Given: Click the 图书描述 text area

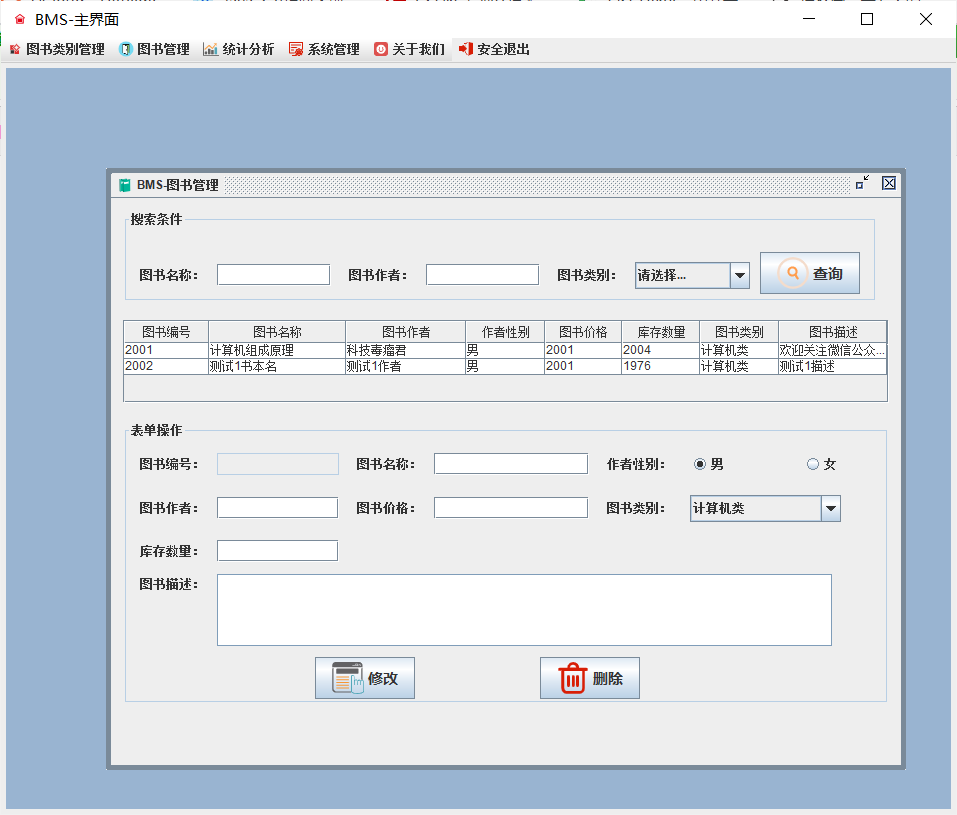Looking at the screenshot, I should tap(524, 610).
